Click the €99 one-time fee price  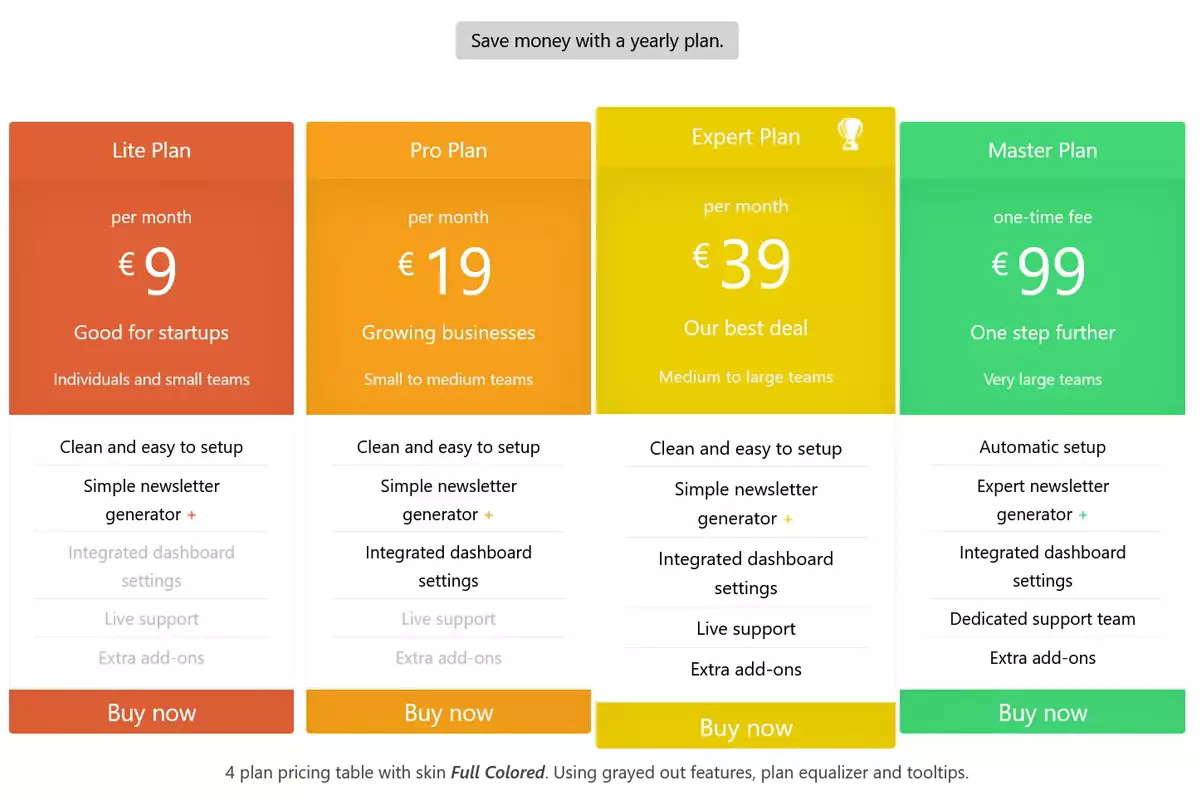pos(1041,270)
